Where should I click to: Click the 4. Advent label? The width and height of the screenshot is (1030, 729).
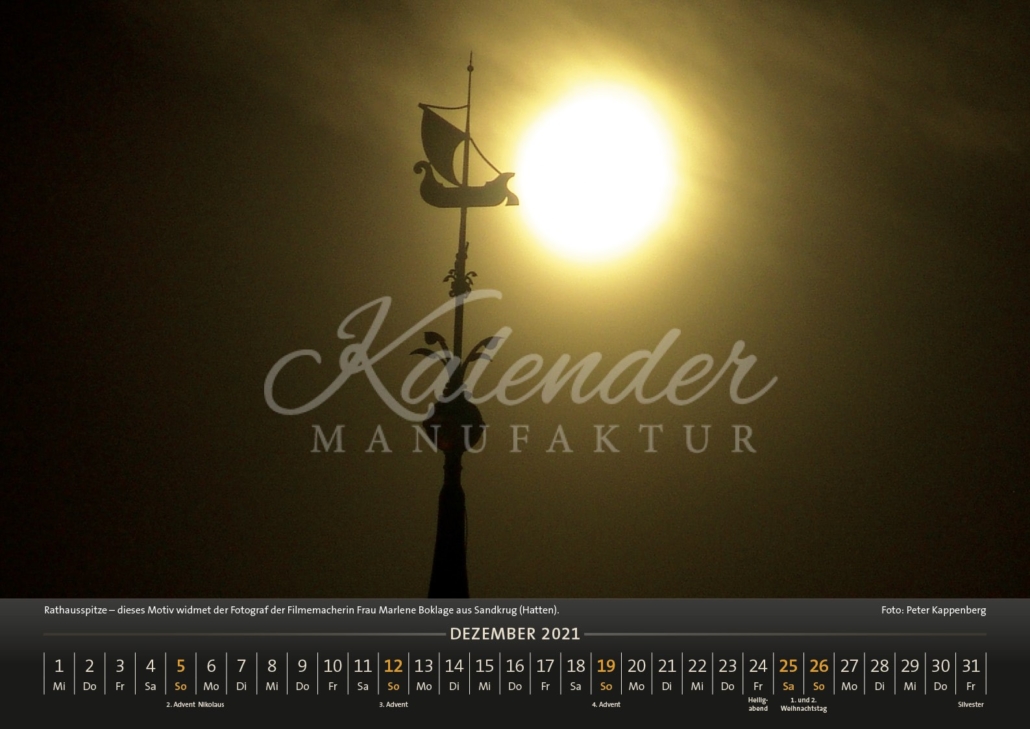[x=606, y=705]
